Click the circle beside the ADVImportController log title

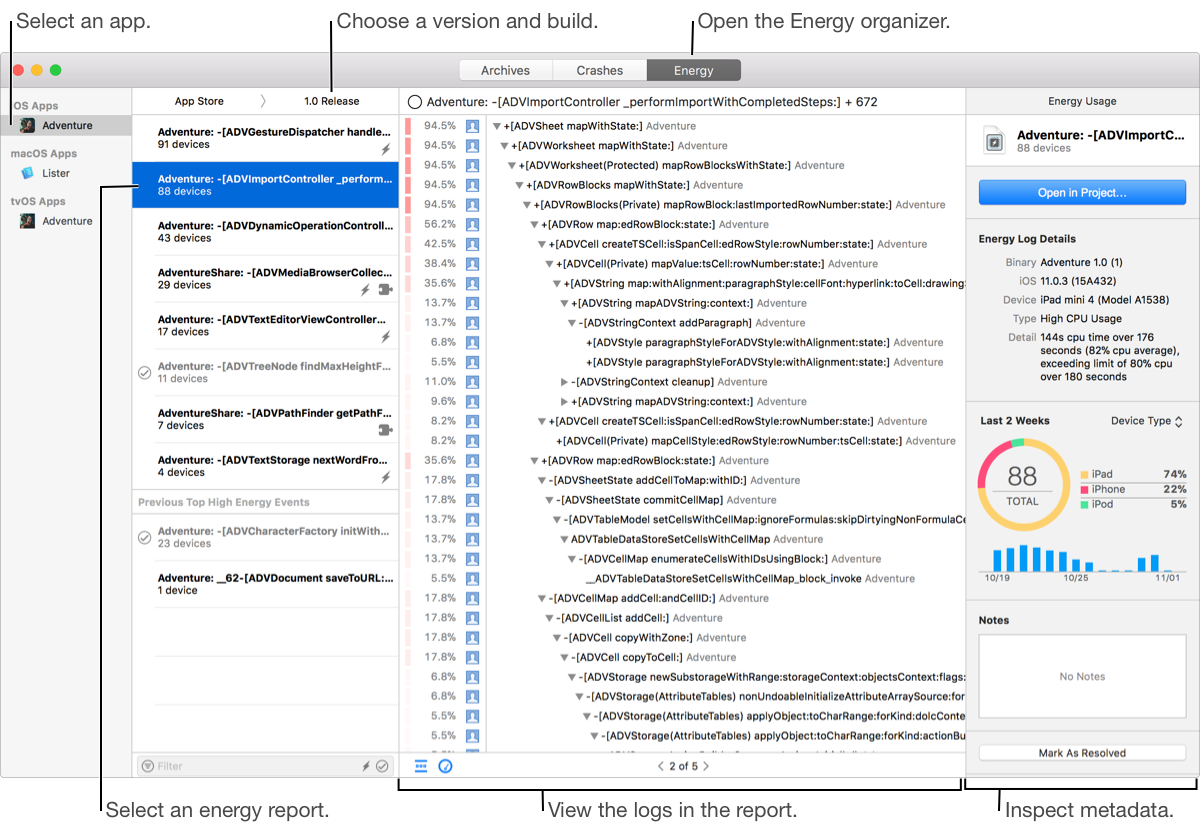click(x=415, y=101)
